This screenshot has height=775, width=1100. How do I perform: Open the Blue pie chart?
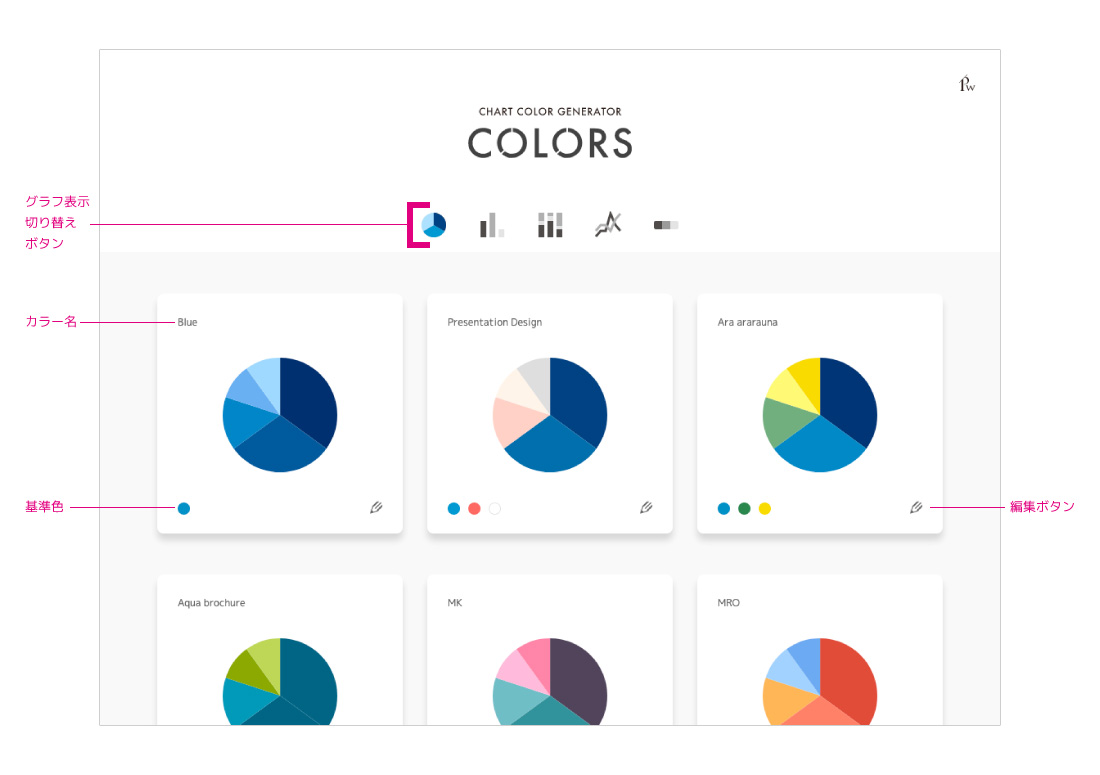280,415
